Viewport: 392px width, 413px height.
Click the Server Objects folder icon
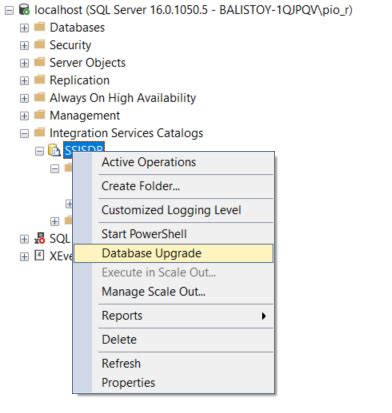40,62
